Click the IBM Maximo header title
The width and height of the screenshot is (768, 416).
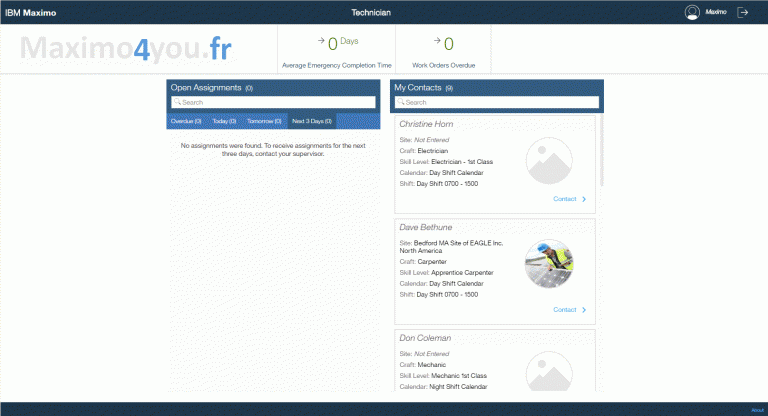click(30, 13)
